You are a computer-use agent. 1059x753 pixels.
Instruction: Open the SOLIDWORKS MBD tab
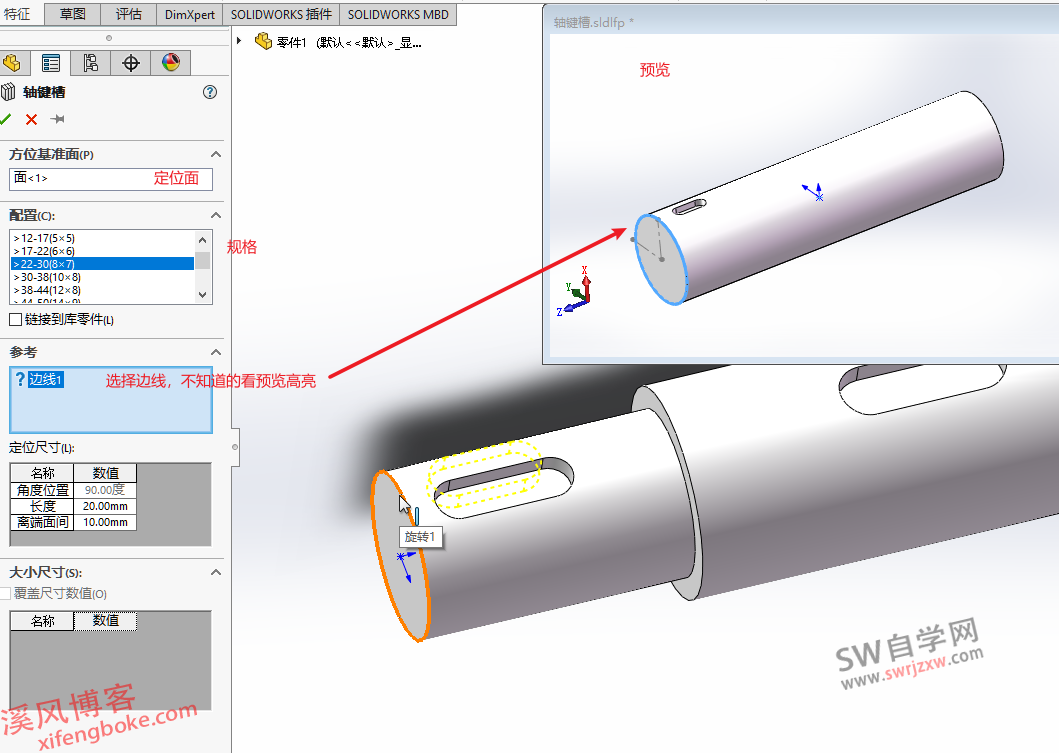click(x=399, y=14)
